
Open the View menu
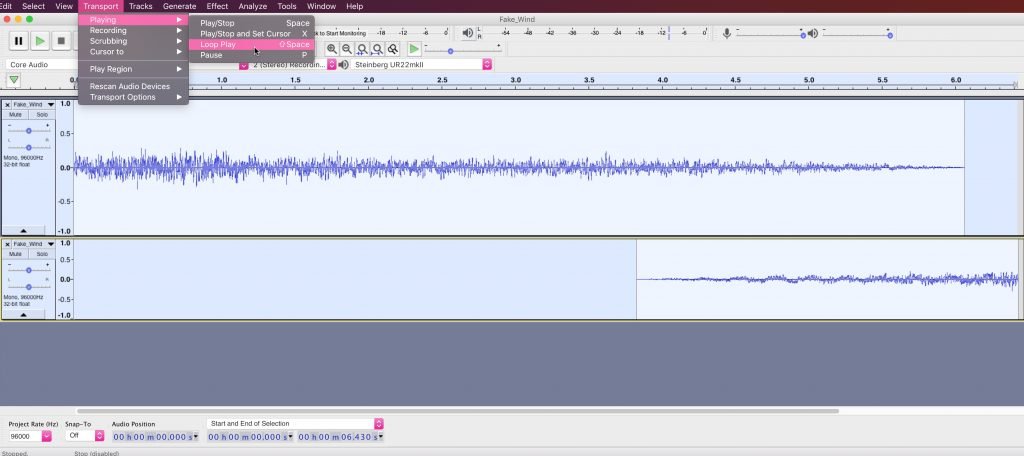pos(64,6)
